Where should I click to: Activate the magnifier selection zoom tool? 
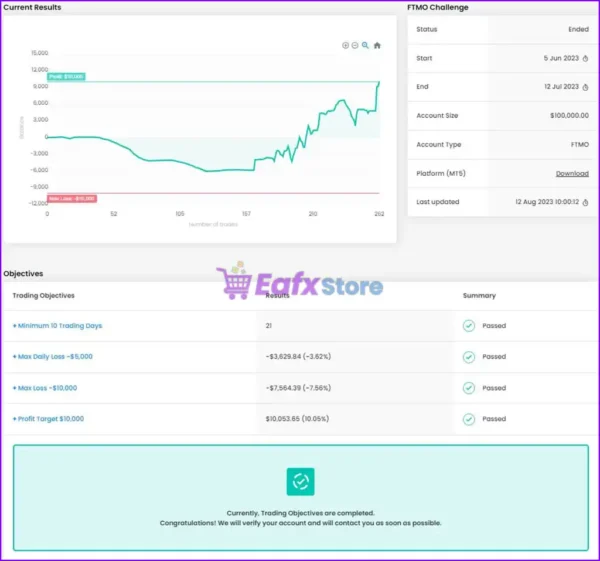tap(365, 45)
